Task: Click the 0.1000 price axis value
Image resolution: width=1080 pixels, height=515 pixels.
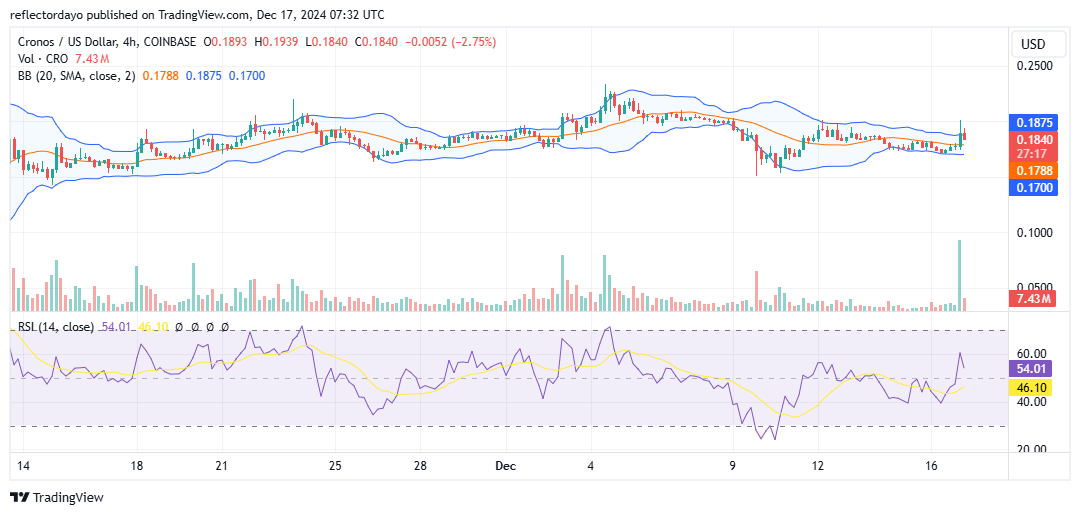Action: pyautogui.click(x=1036, y=233)
